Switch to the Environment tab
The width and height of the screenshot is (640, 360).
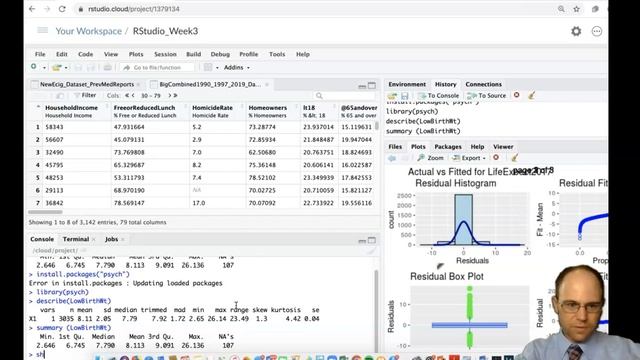pyautogui.click(x=407, y=84)
